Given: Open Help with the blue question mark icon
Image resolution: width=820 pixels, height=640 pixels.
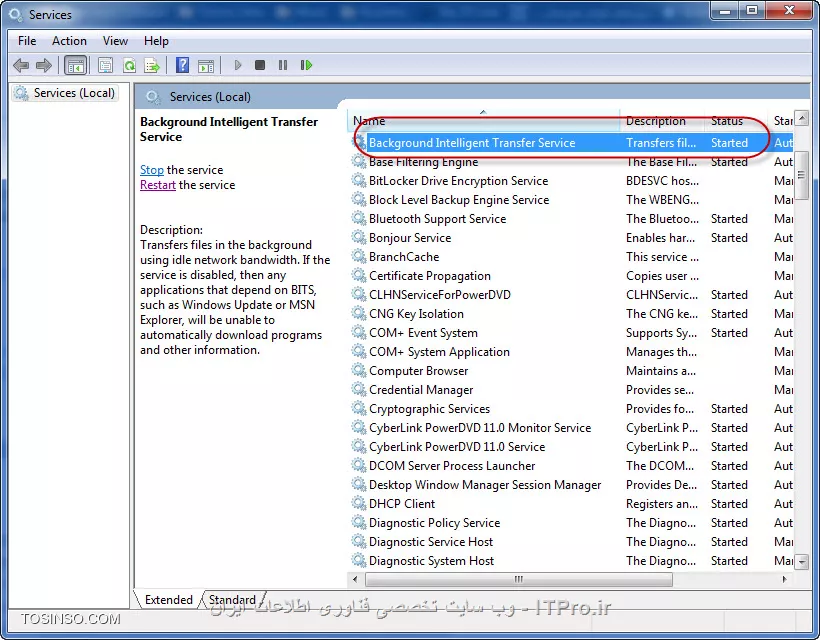Looking at the screenshot, I should coord(182,65).
